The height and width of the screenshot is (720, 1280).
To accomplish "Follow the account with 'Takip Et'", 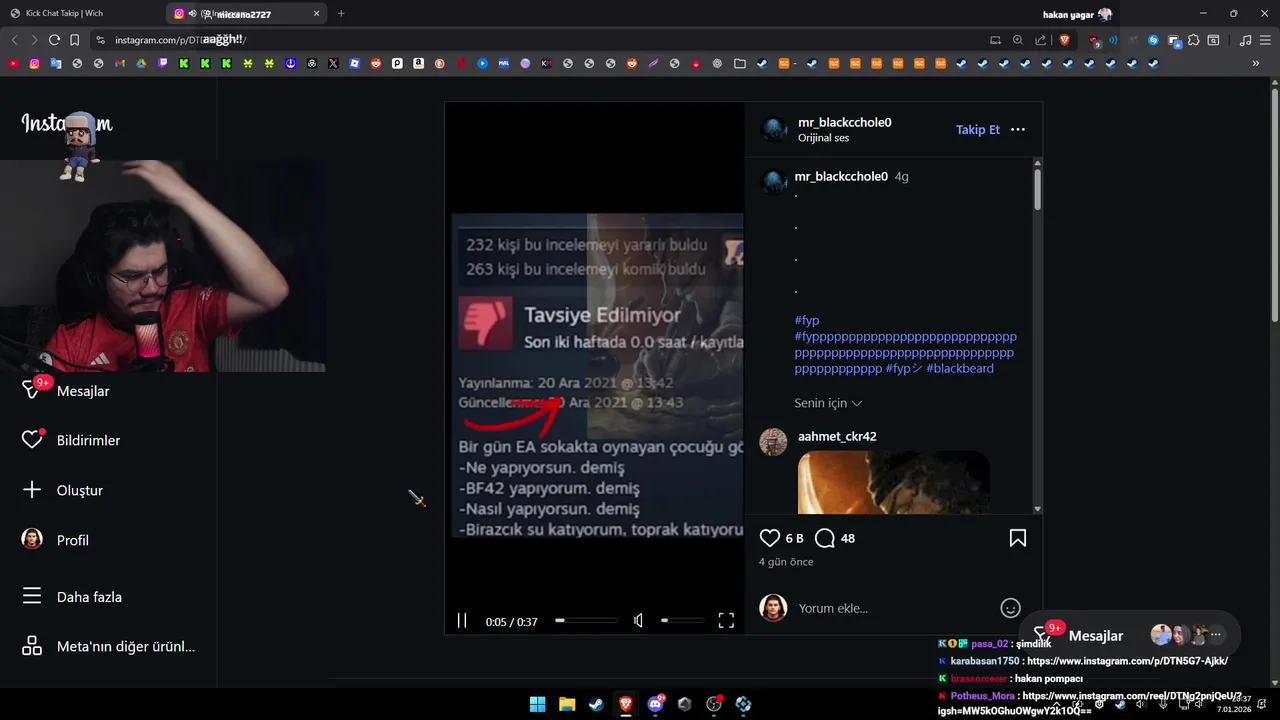I will 977,130.
